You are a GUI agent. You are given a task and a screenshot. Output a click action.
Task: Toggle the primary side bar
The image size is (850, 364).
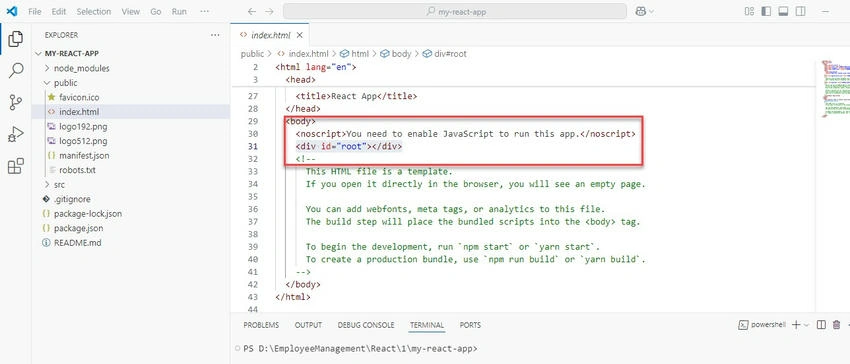766,11
